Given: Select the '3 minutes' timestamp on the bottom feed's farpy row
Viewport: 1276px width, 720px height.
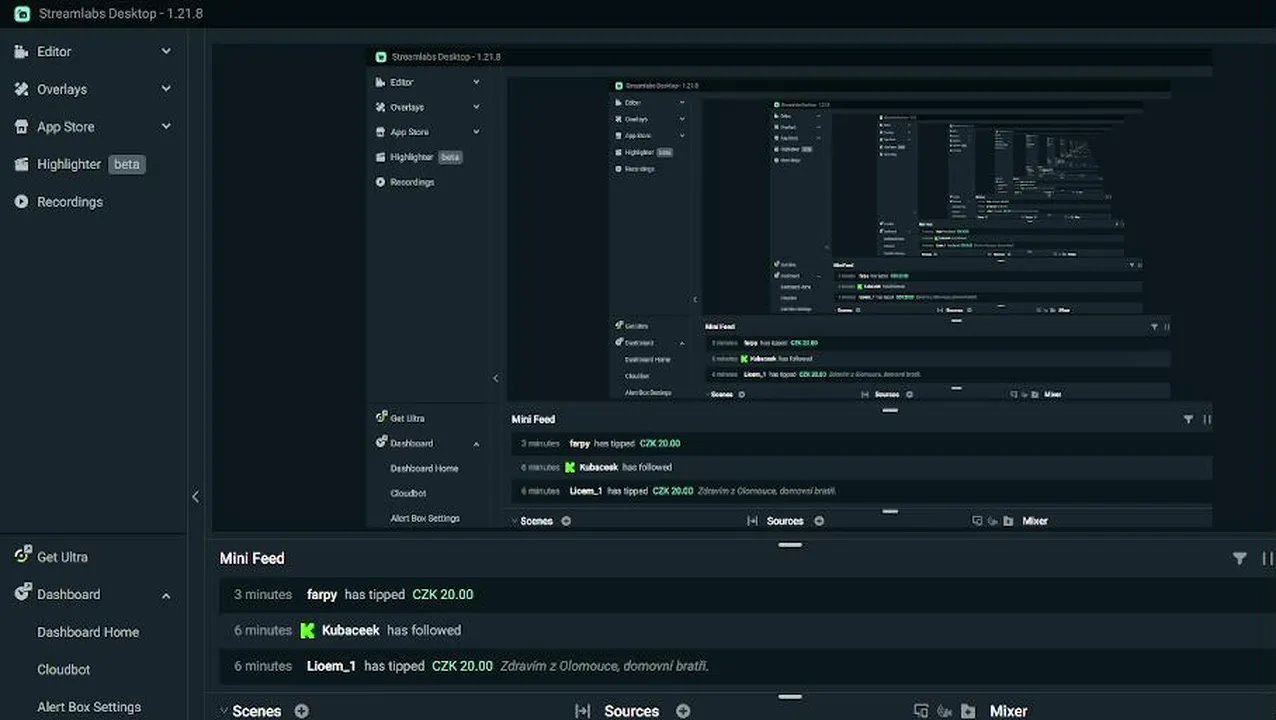Looking at the screenshot, I should [263, 594].
